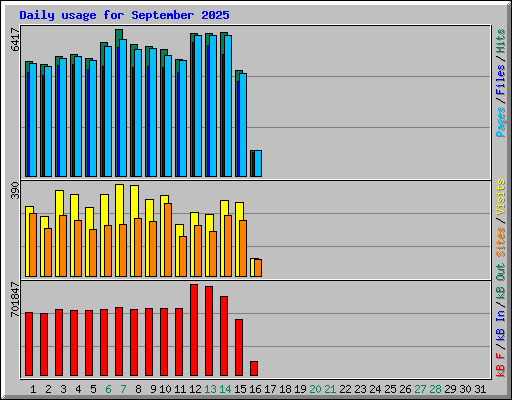Click the Files legend text
The height and width of the screenshot is (400, 512).
tap(501, 80)
